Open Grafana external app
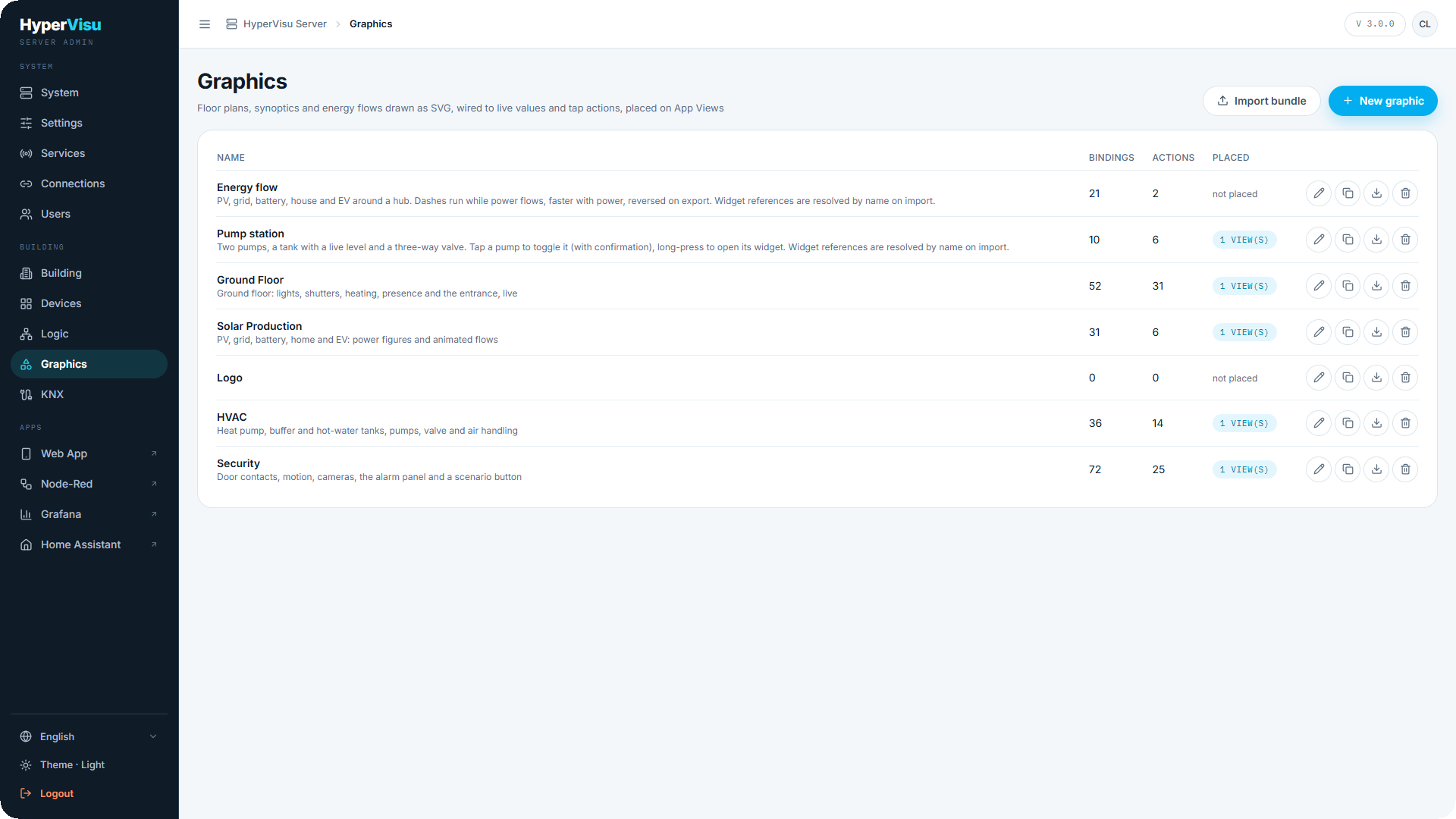This screenshot has height=819, width=1456. click(x=89, y=514)
